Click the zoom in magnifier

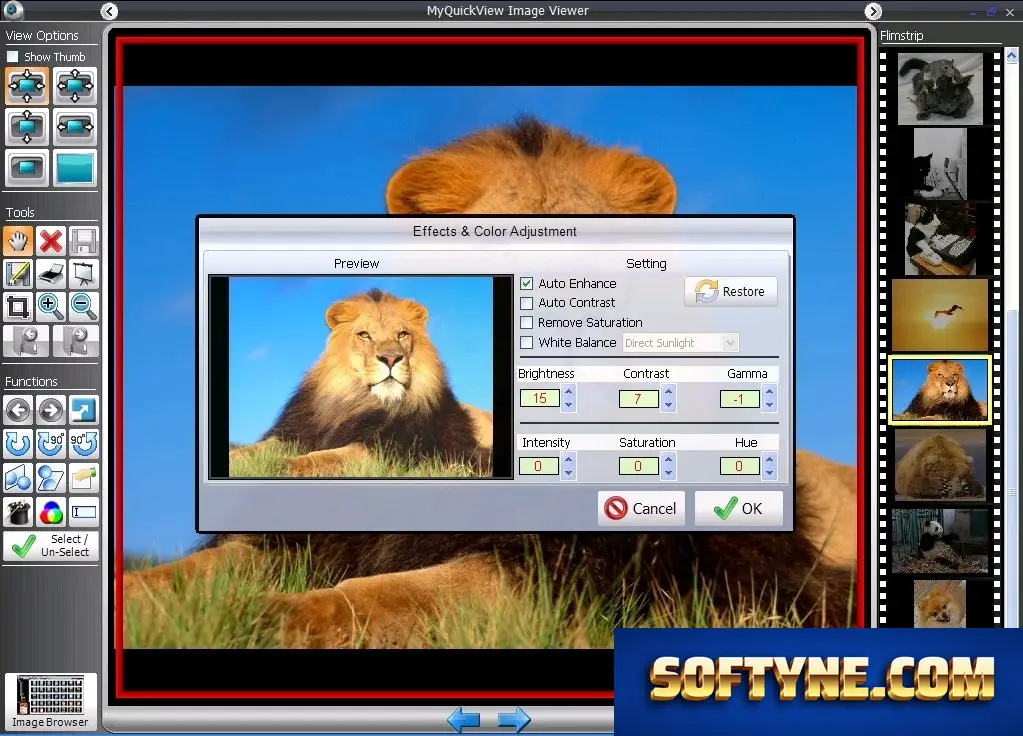pyautogui.click(x=51, y=307)
